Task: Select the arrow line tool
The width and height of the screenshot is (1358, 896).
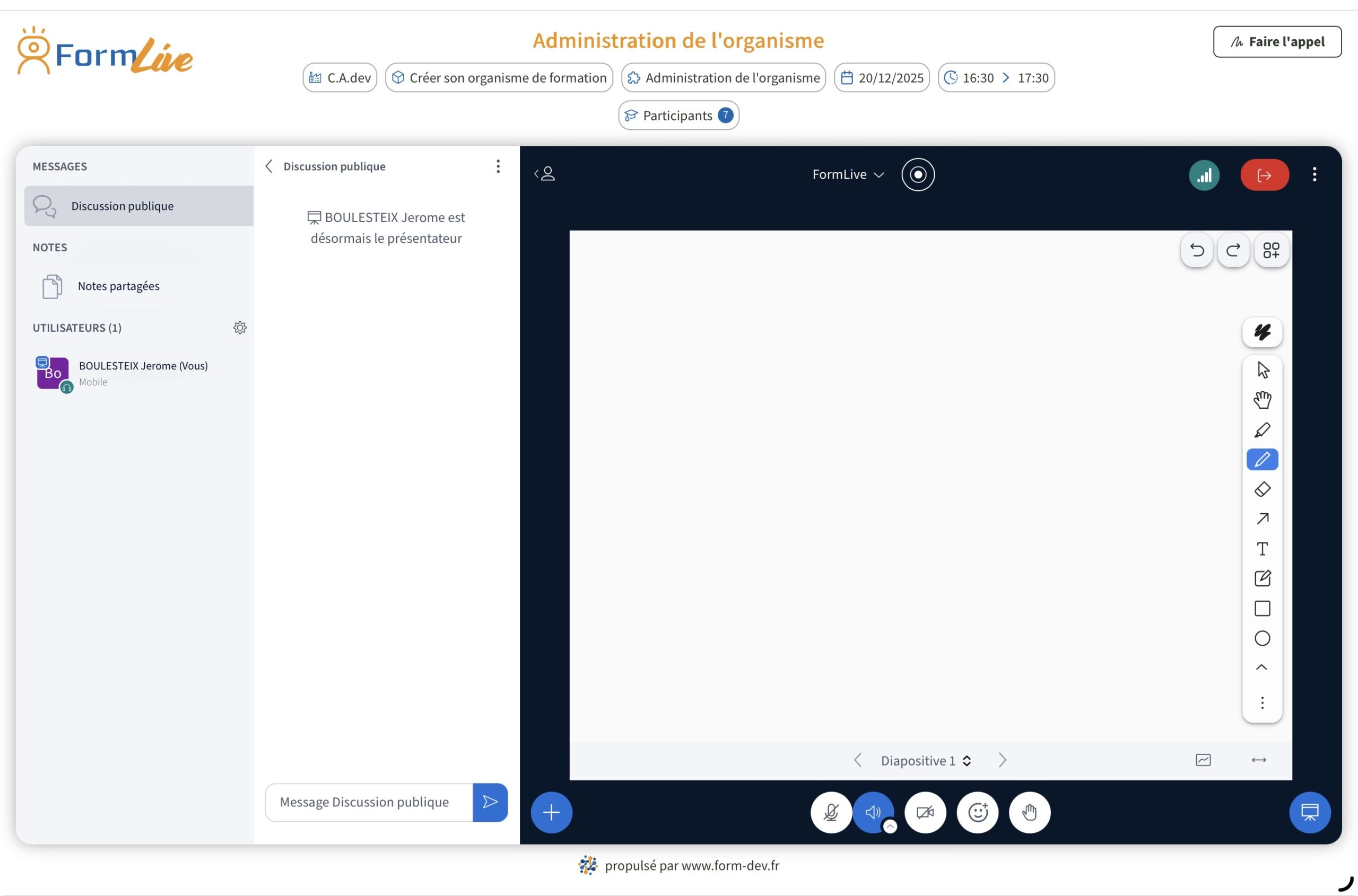Action: pyautogui.click(x=1262, y=519)
